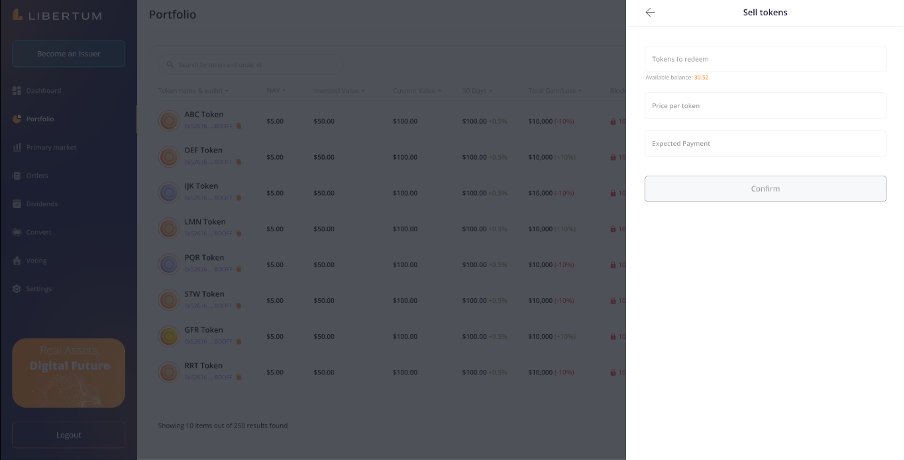
Task: Click the Digital Future promo banner
Action: point(68,372)
